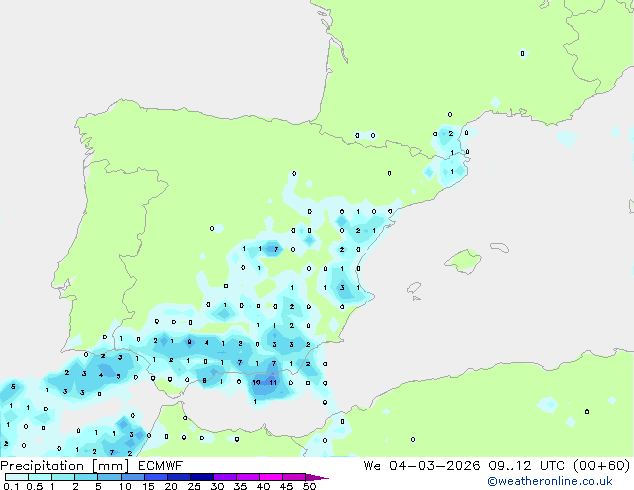Click the 'Precipitation' title word
The width and height of the screenshot is (634, 490).
(x=42, y=466)
